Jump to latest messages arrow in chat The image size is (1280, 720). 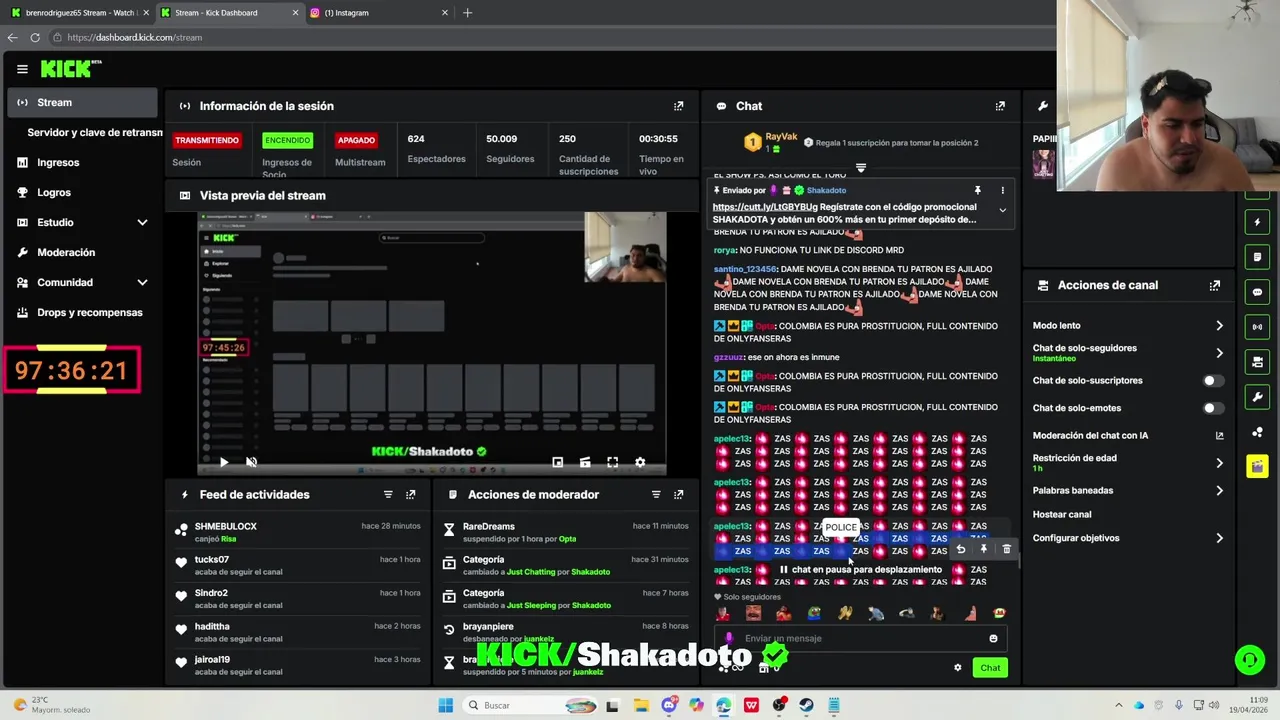860,168
